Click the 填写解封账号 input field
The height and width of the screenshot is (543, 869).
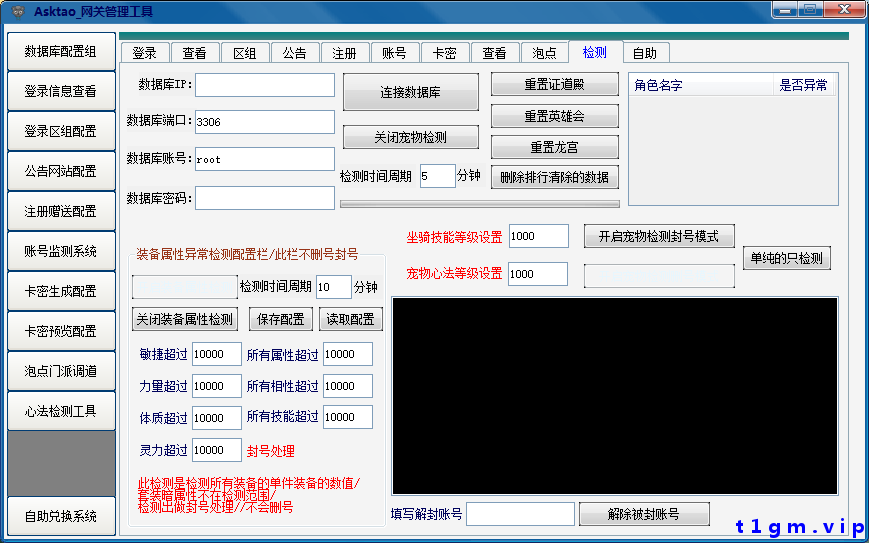coord(520,514)
